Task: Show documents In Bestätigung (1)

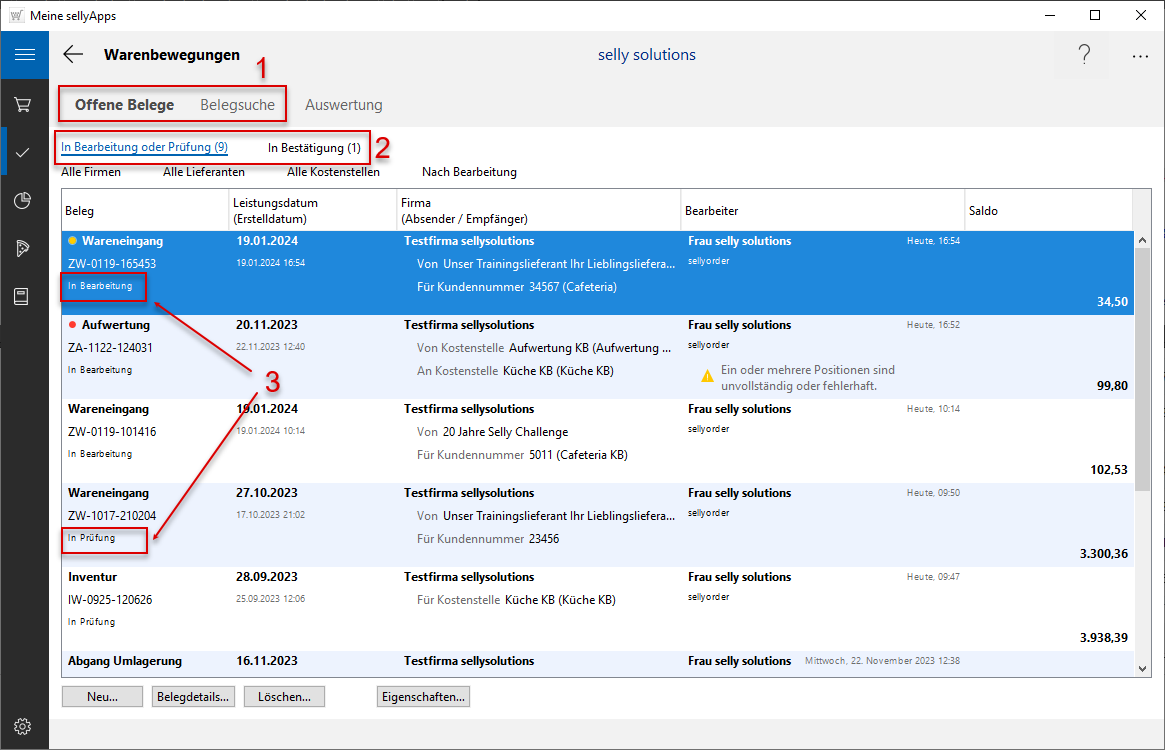Action: pos(314,148)
